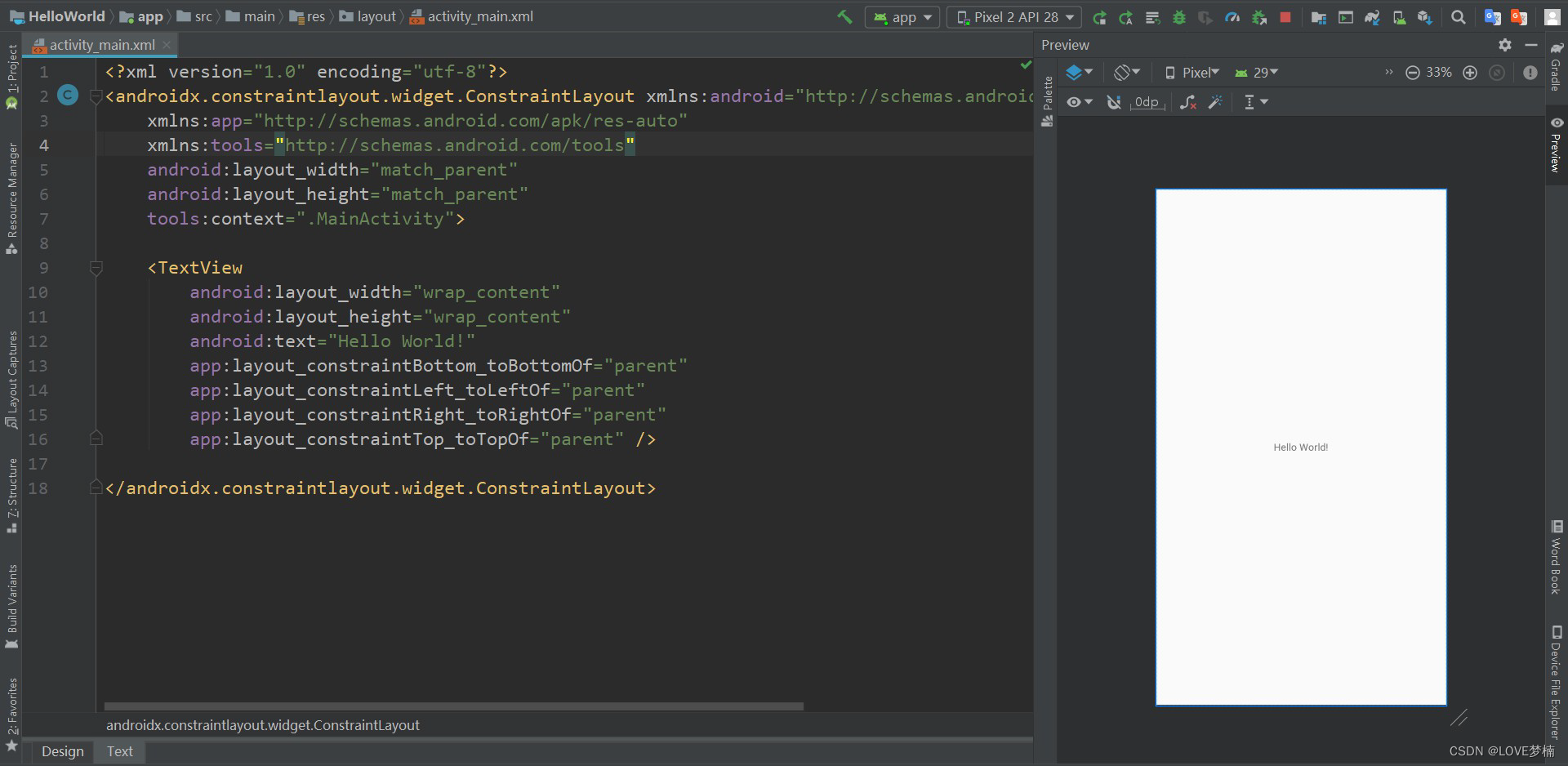Image resolution: width=1568 pixels, height=766 pixels.
Task: Click the app module breadcrumb
Action: [x=141, y=16]
